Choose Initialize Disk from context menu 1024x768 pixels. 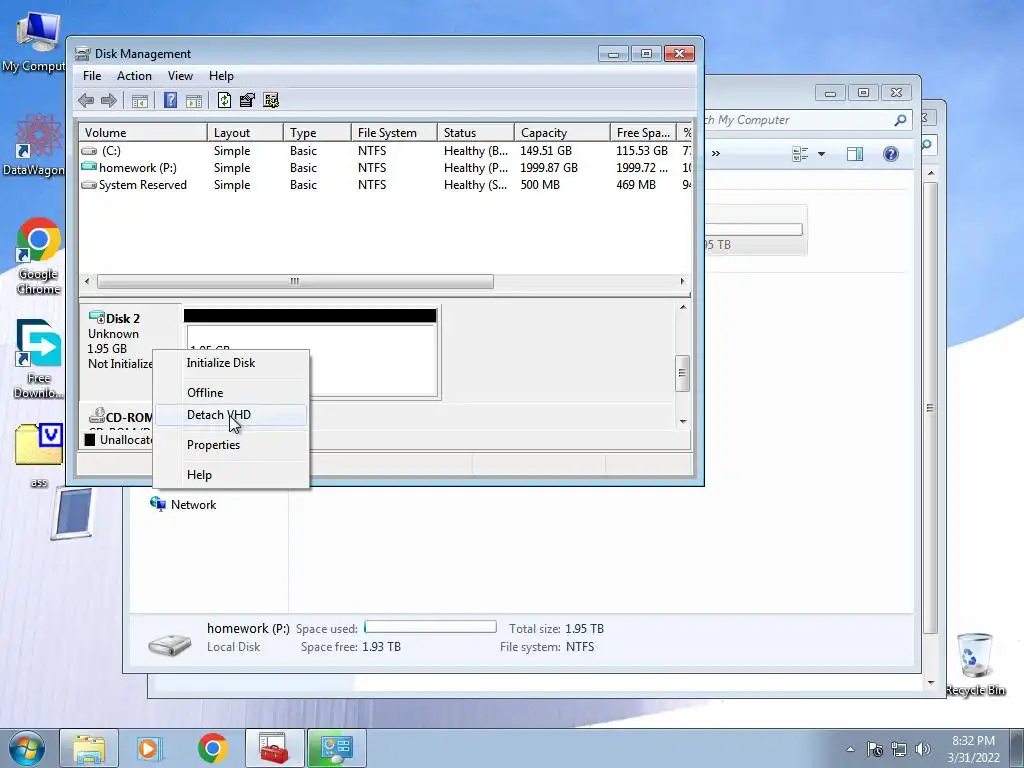231,363
